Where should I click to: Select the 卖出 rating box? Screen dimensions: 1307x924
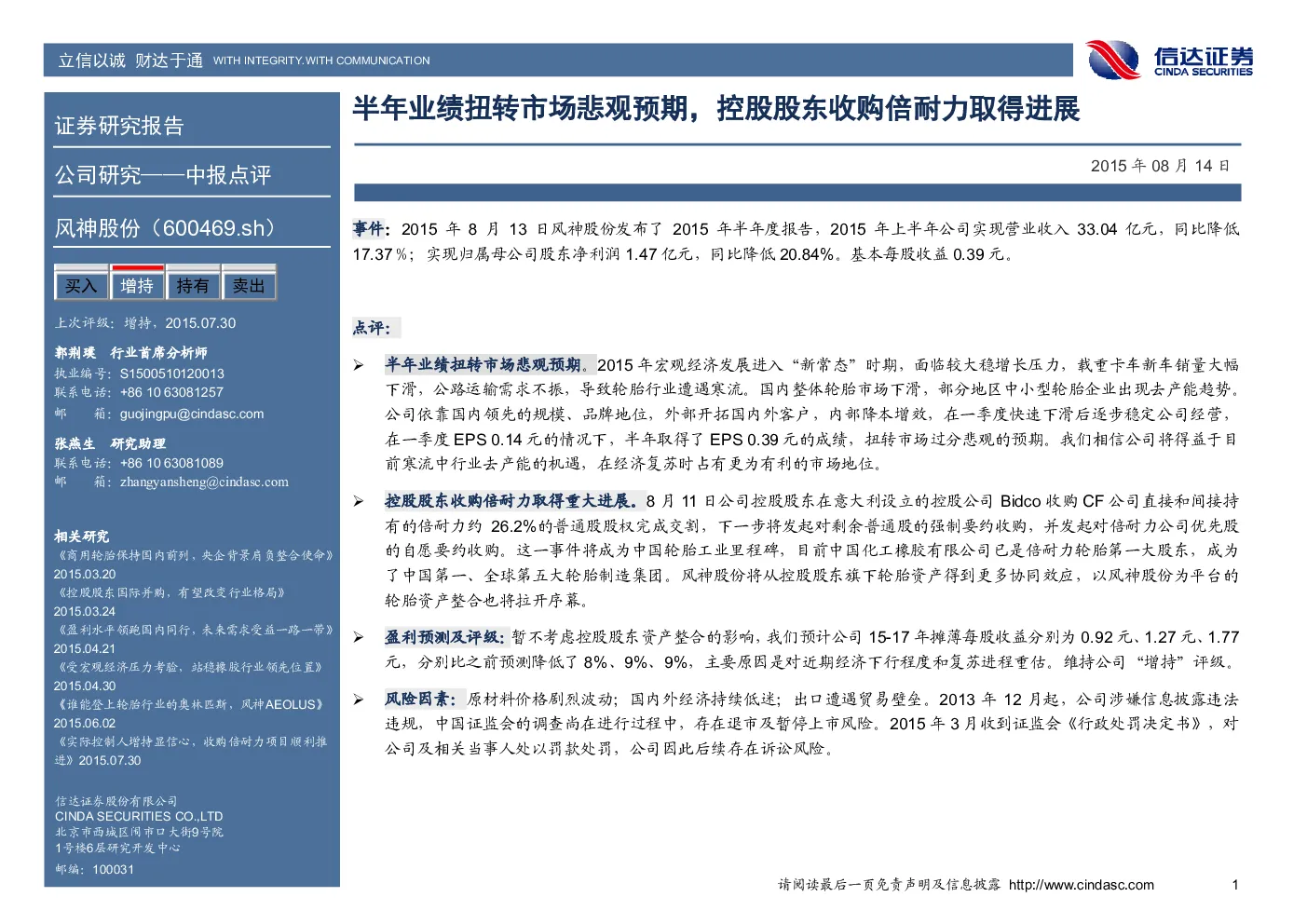click(249, 285)
